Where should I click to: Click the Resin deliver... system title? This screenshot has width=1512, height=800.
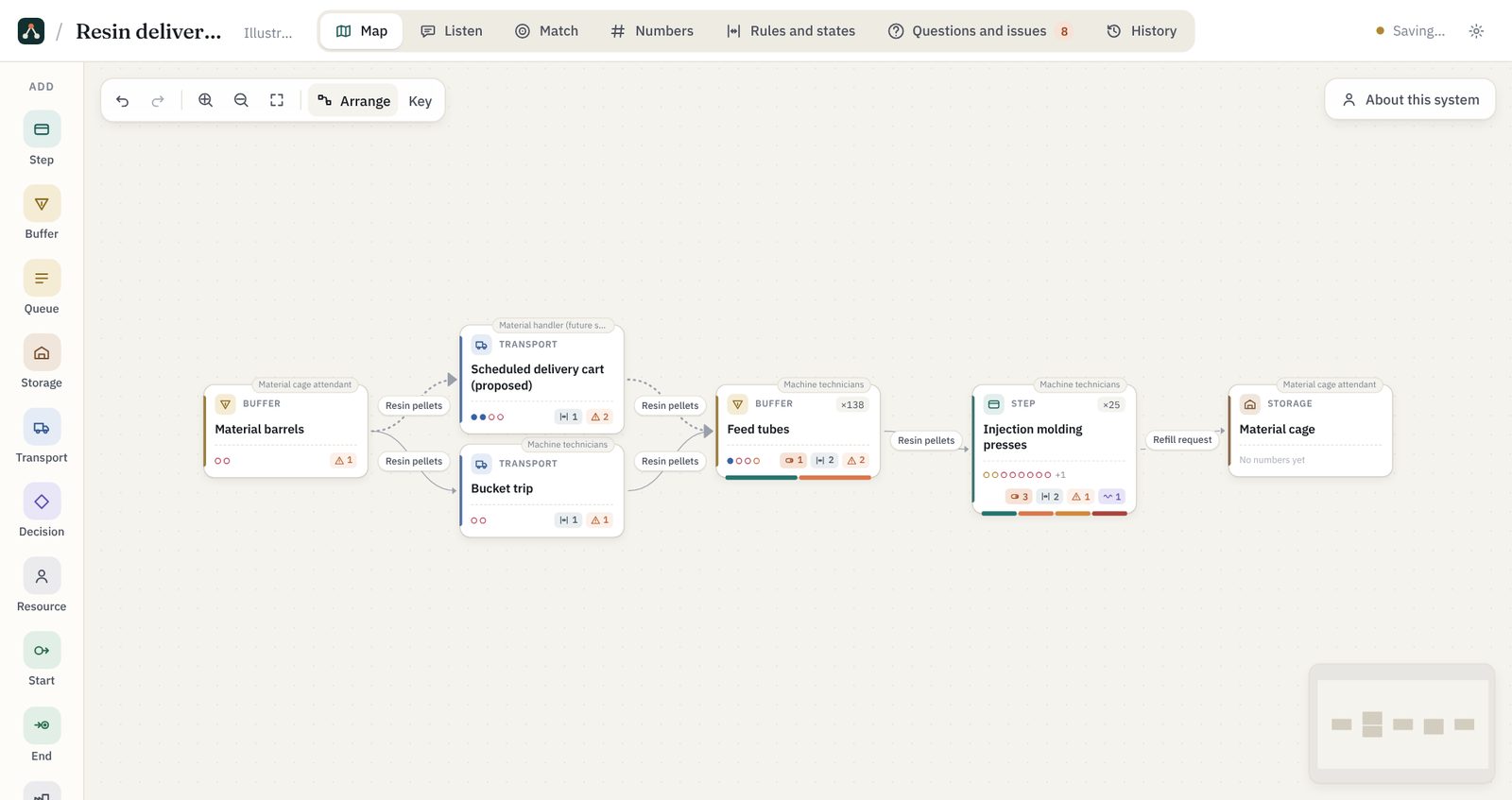(148, 31)
